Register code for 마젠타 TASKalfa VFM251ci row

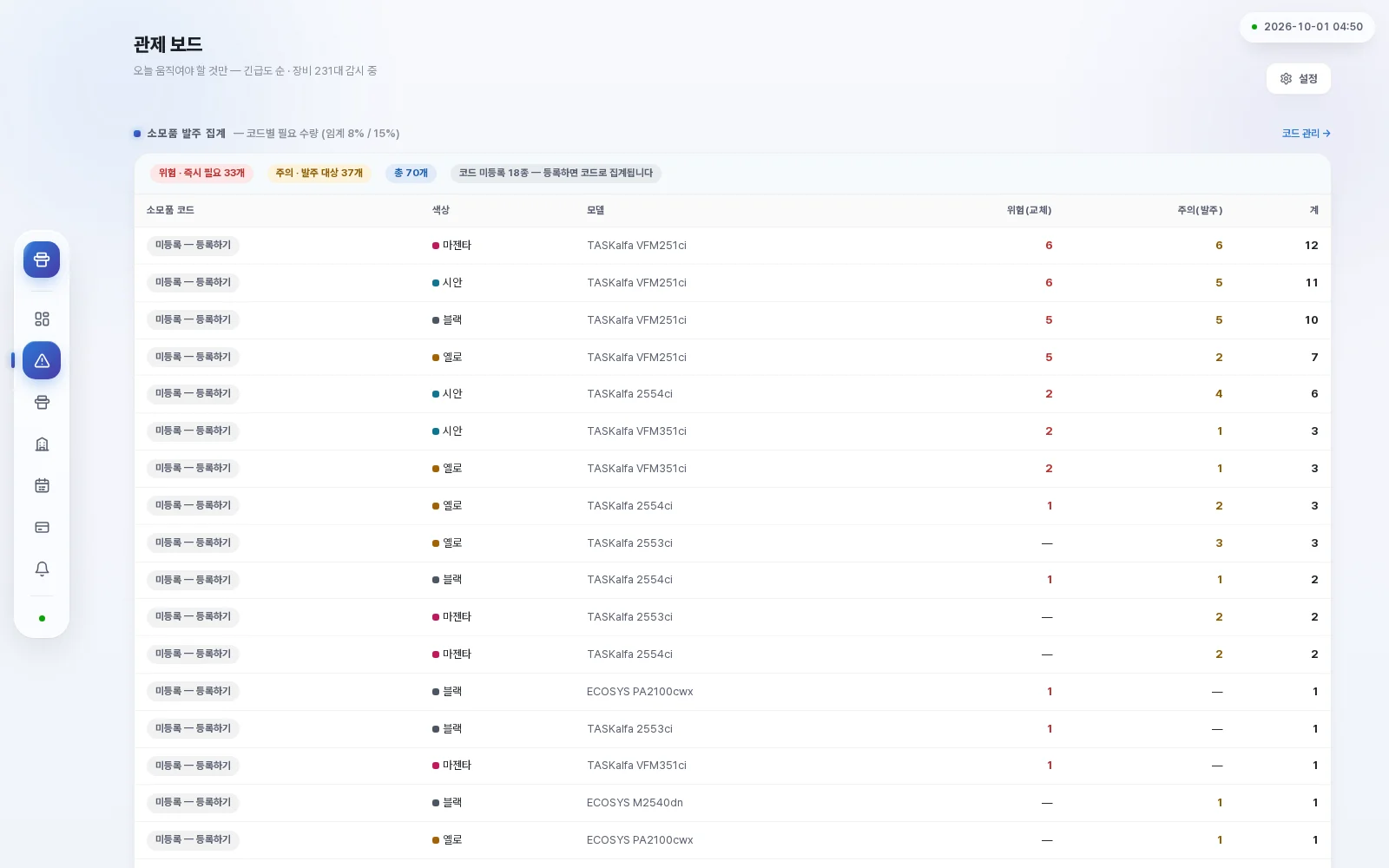click(x=193, y=246)
